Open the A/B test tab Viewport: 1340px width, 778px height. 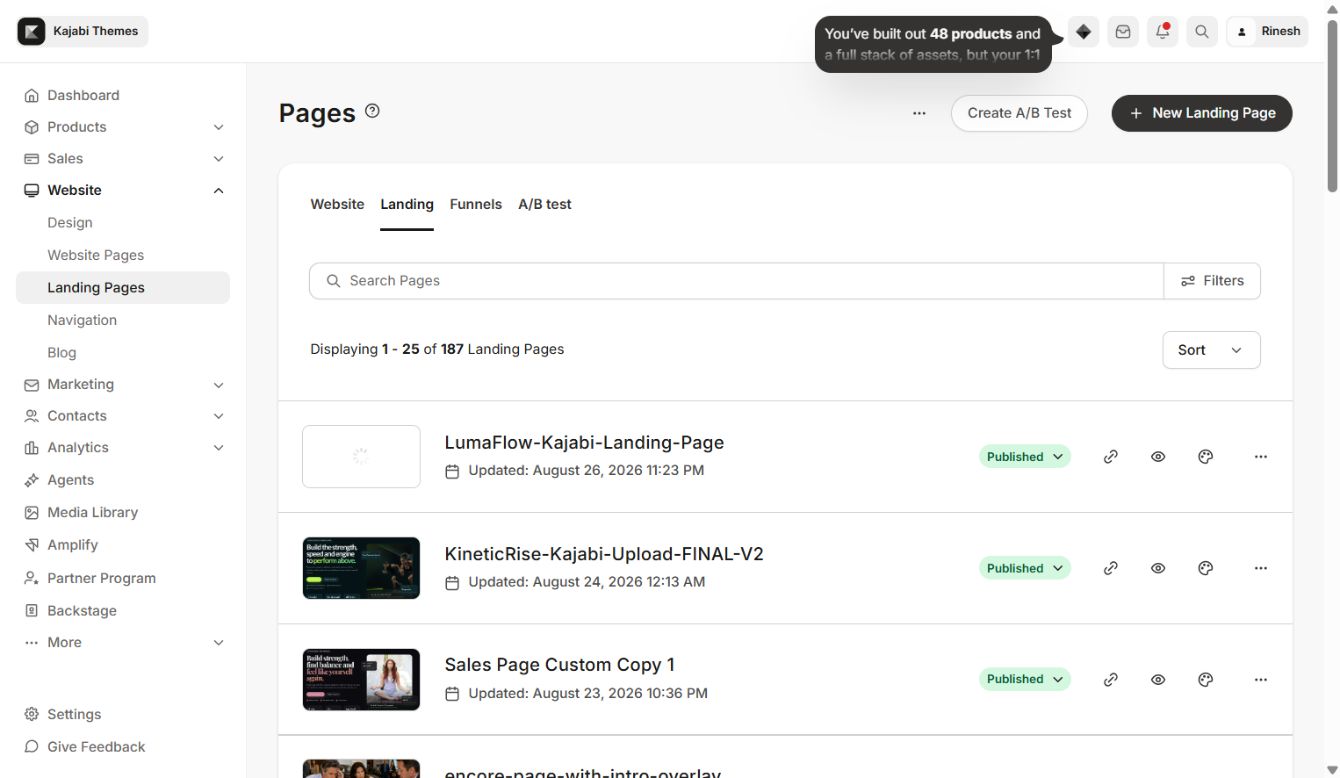[x=545, y=204]
